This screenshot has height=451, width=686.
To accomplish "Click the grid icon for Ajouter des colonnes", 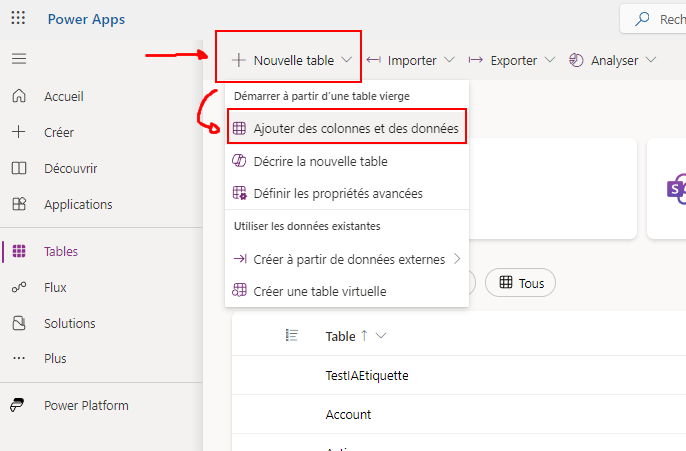I will click(239, 128).
